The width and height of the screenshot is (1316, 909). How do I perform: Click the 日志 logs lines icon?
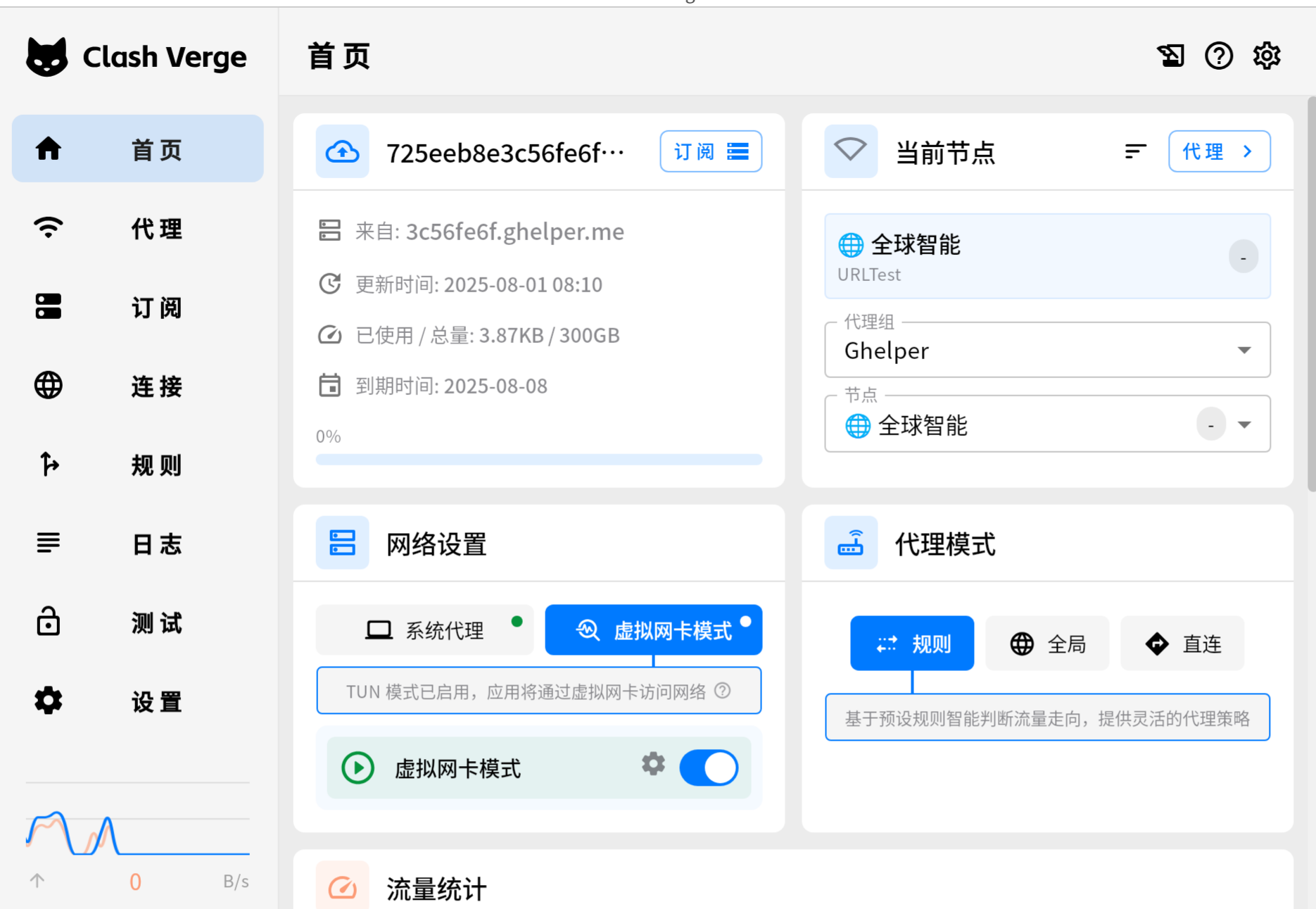[x=49, y=543]
